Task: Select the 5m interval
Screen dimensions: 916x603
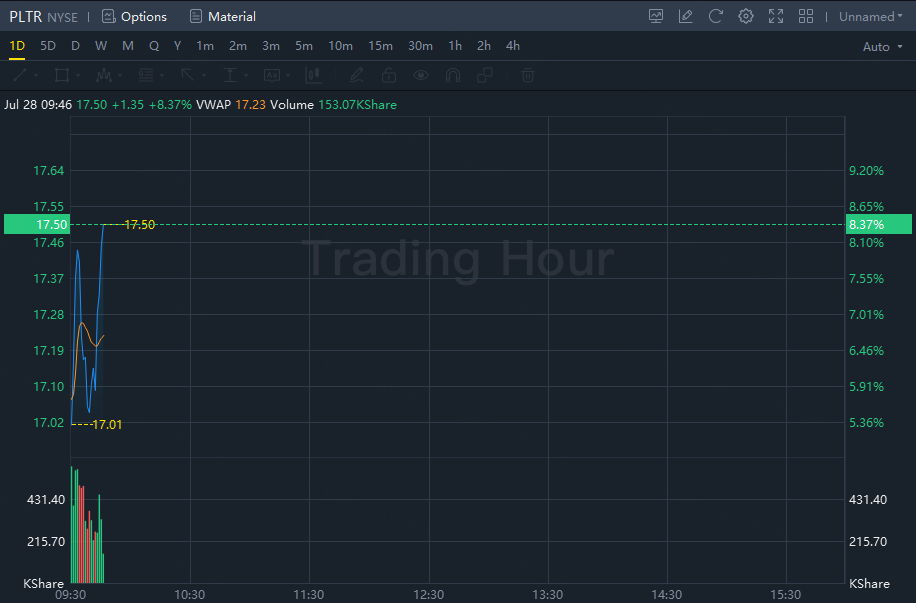Action: tap(304, 46)
